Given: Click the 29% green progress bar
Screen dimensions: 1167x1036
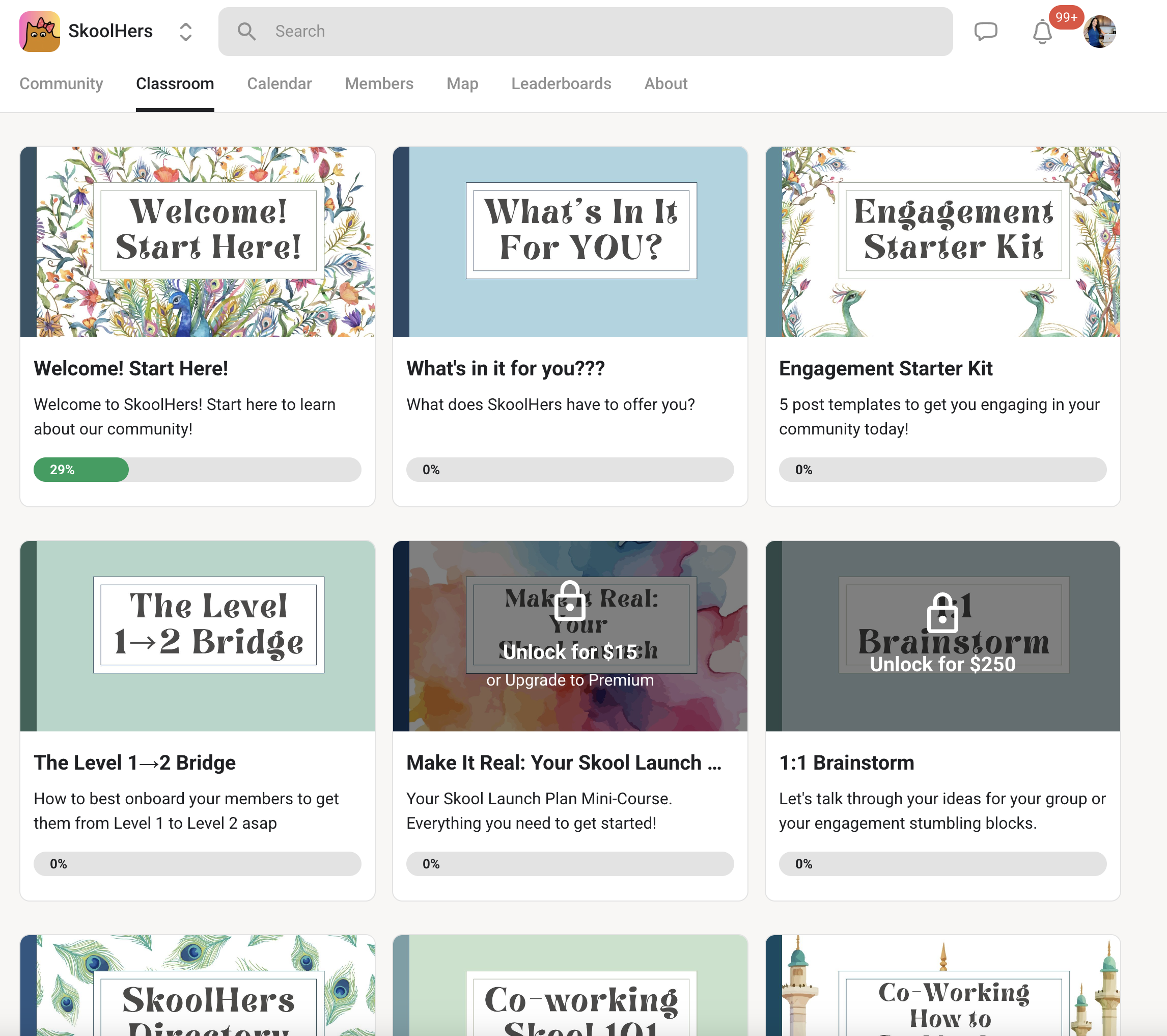Looking at the screenshot, I should tap(81, 470).
